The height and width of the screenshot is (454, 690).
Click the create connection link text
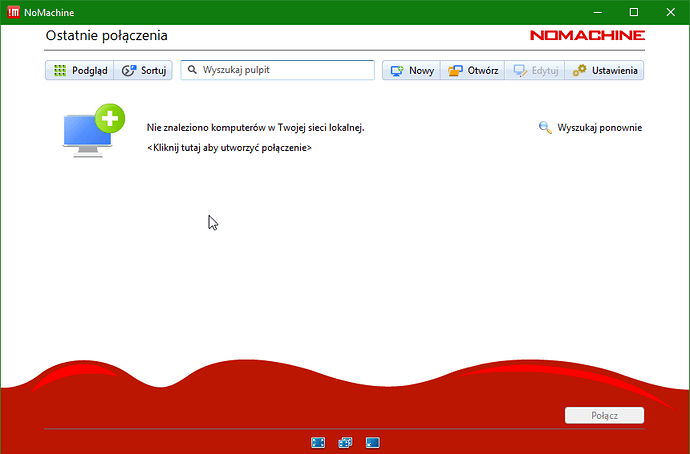tap(229, 147)
